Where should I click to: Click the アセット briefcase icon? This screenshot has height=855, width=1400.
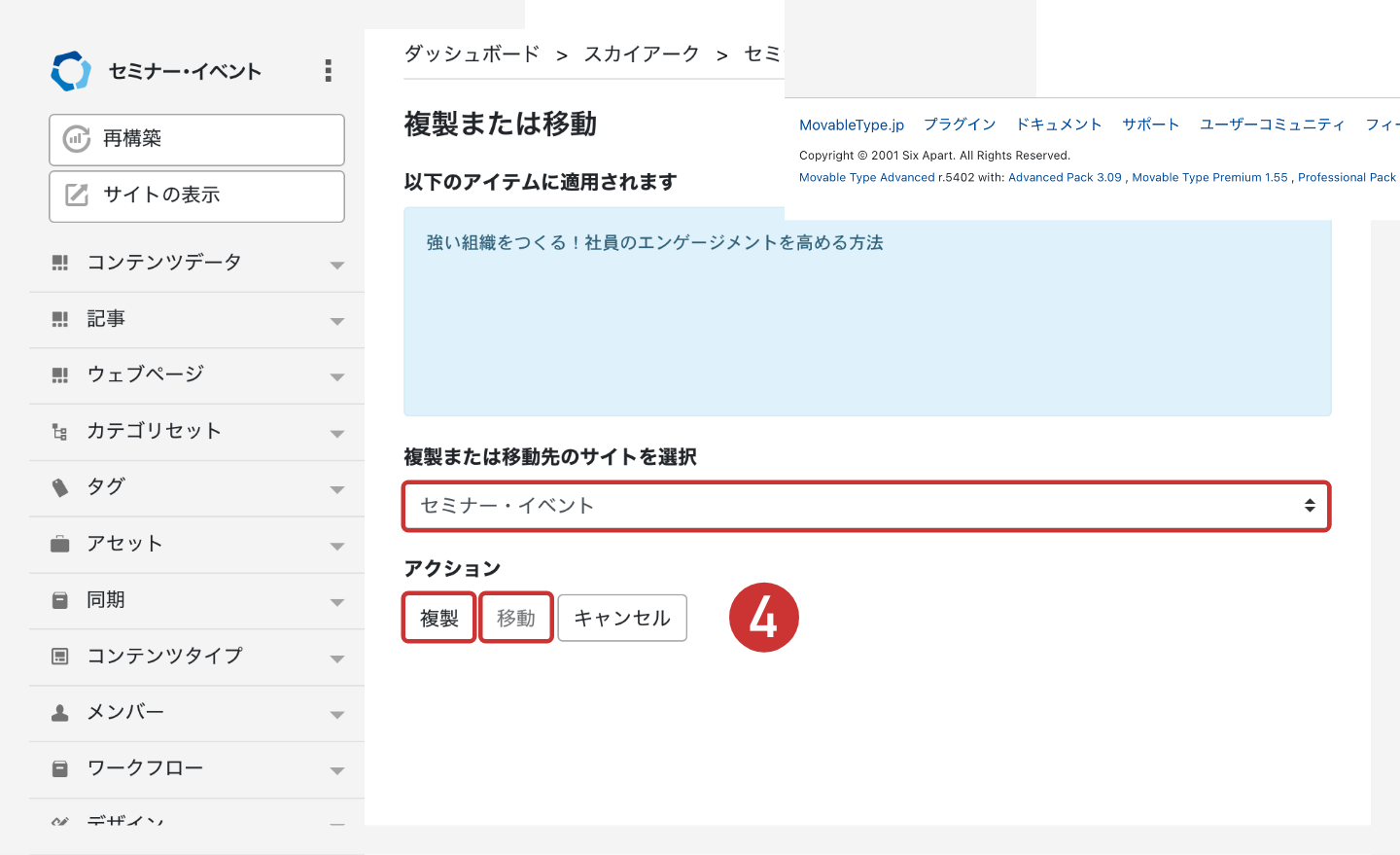[x=60, y=544]
